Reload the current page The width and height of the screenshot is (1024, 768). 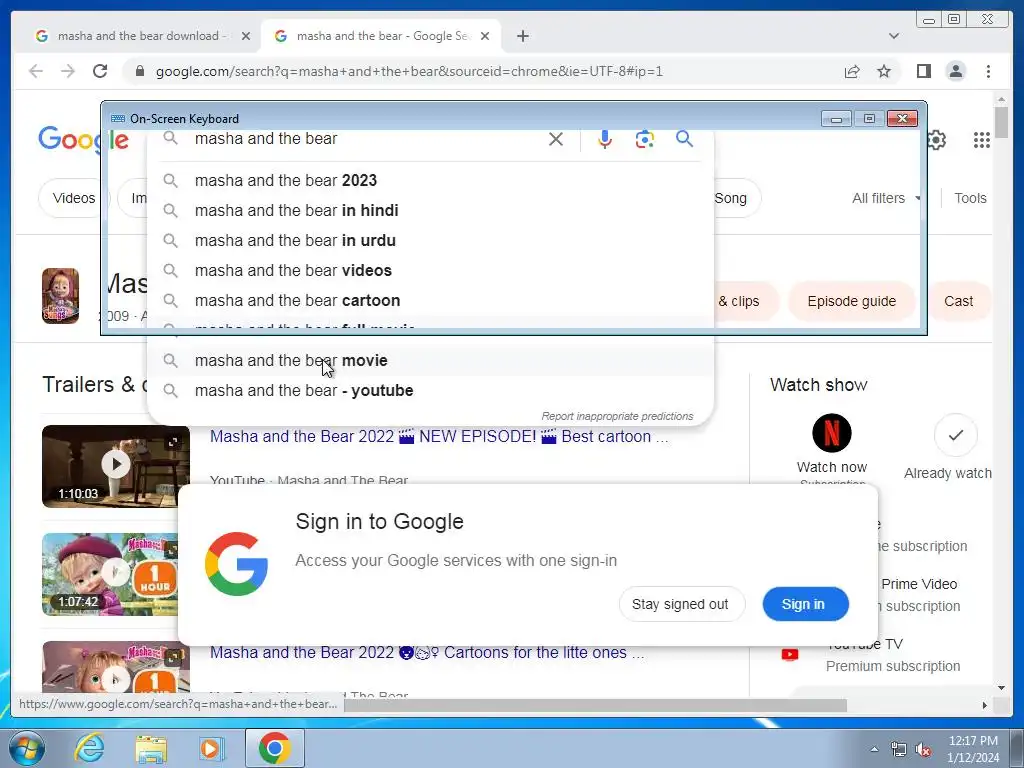coord(100,71)
